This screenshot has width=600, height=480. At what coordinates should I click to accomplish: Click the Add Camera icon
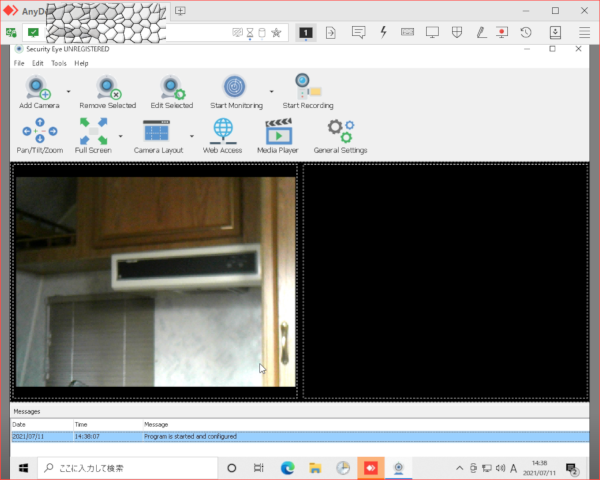(39, 88)
